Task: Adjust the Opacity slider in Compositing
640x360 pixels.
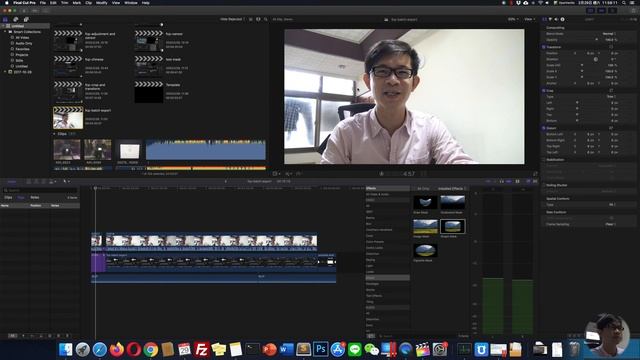Action: [597, 40]
